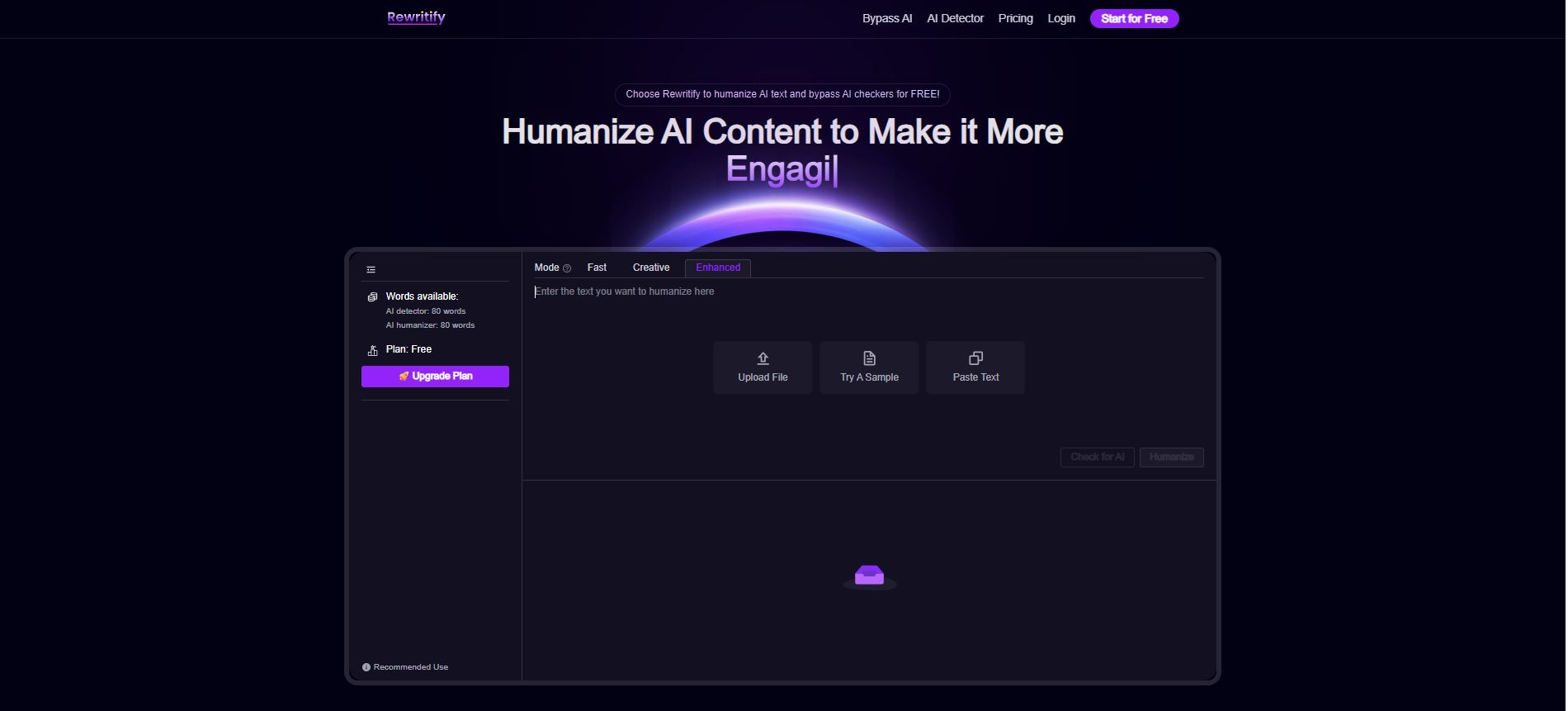Select the Enhanced mode
The height and width of the screenshot is (711, 1568).
pyautogui.click(x=717, y=268)
